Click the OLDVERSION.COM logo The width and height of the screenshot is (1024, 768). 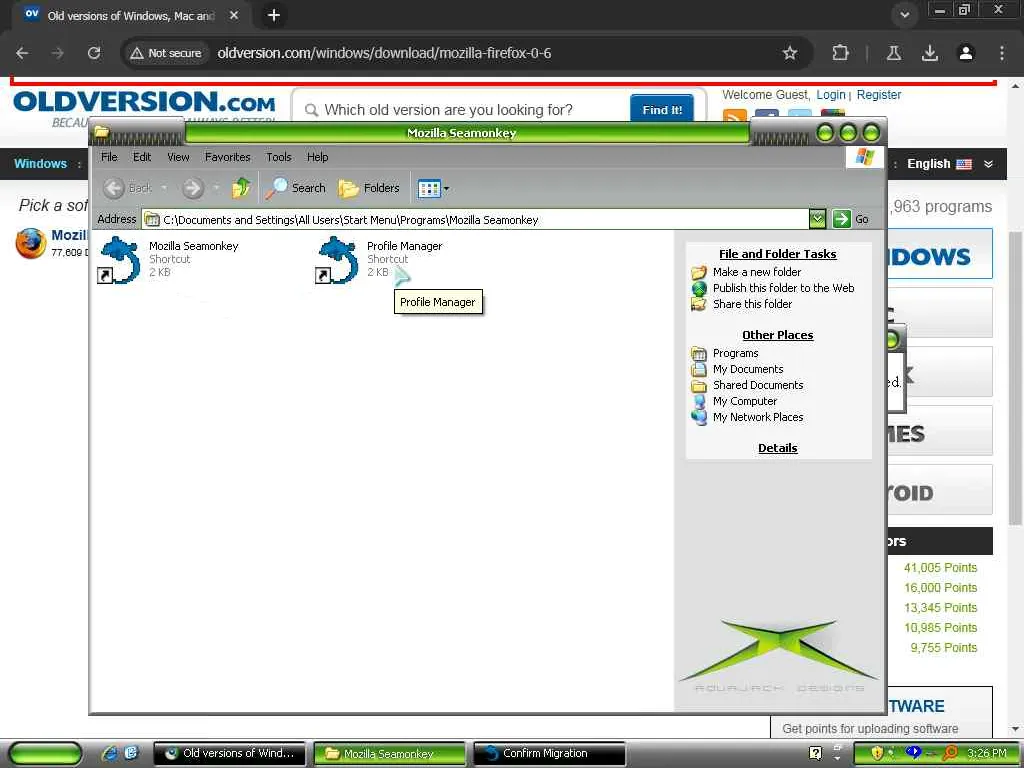[x=144, y=103]
